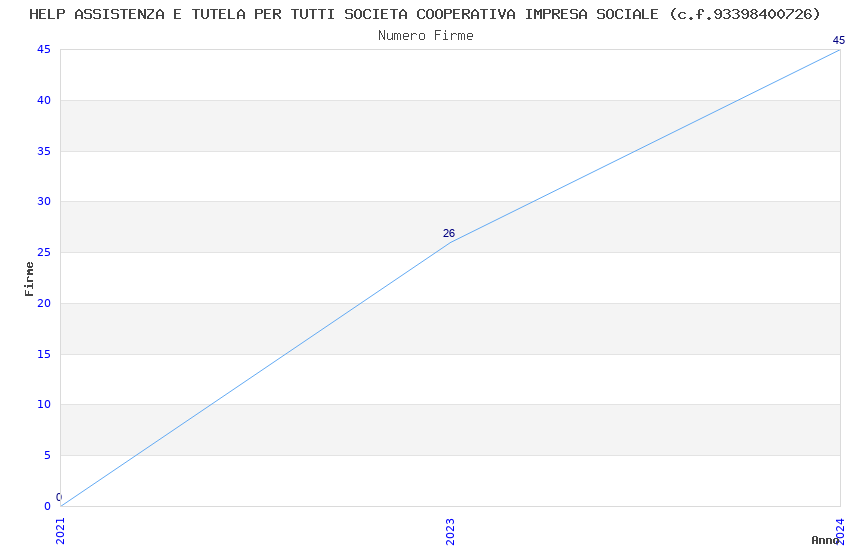Click the y-axis tick label 35
Screen dimensions: 850x550
43,152
